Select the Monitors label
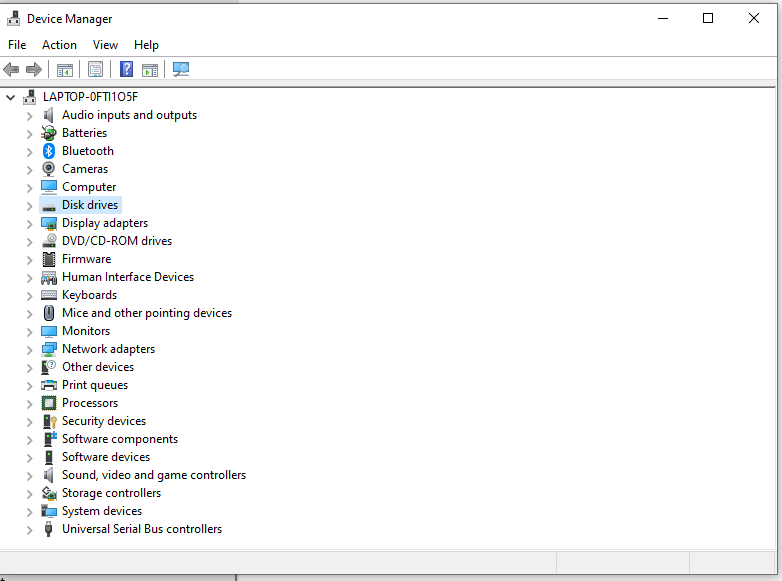 pyautogui.click(x=86, y=331)
